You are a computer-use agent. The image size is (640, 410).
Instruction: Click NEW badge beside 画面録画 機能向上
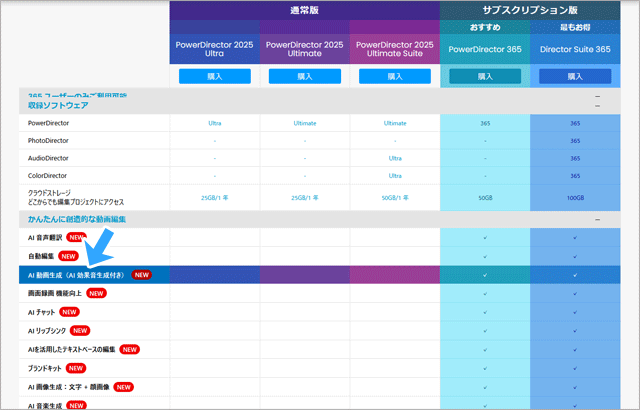tap(96, 293)
